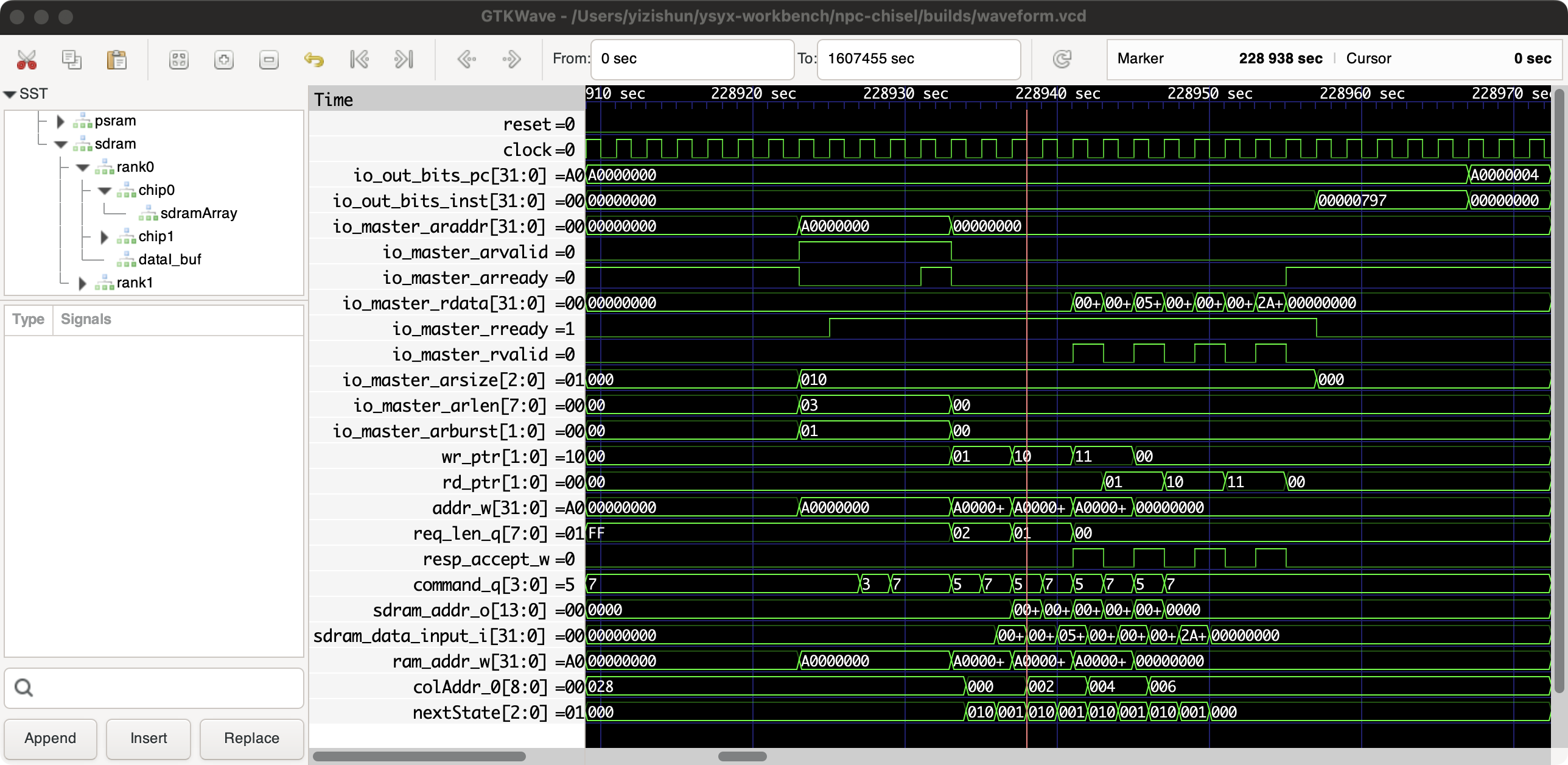Select rd_ptr[1:0] signal
The image size is (1568, 765).
click(447, 482)
